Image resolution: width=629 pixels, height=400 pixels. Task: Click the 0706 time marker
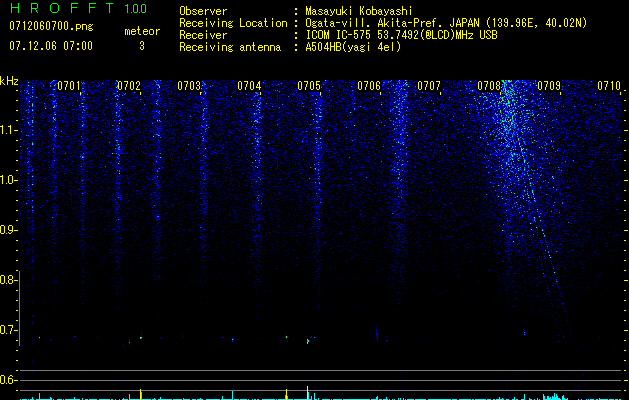(x=369, y=86)
